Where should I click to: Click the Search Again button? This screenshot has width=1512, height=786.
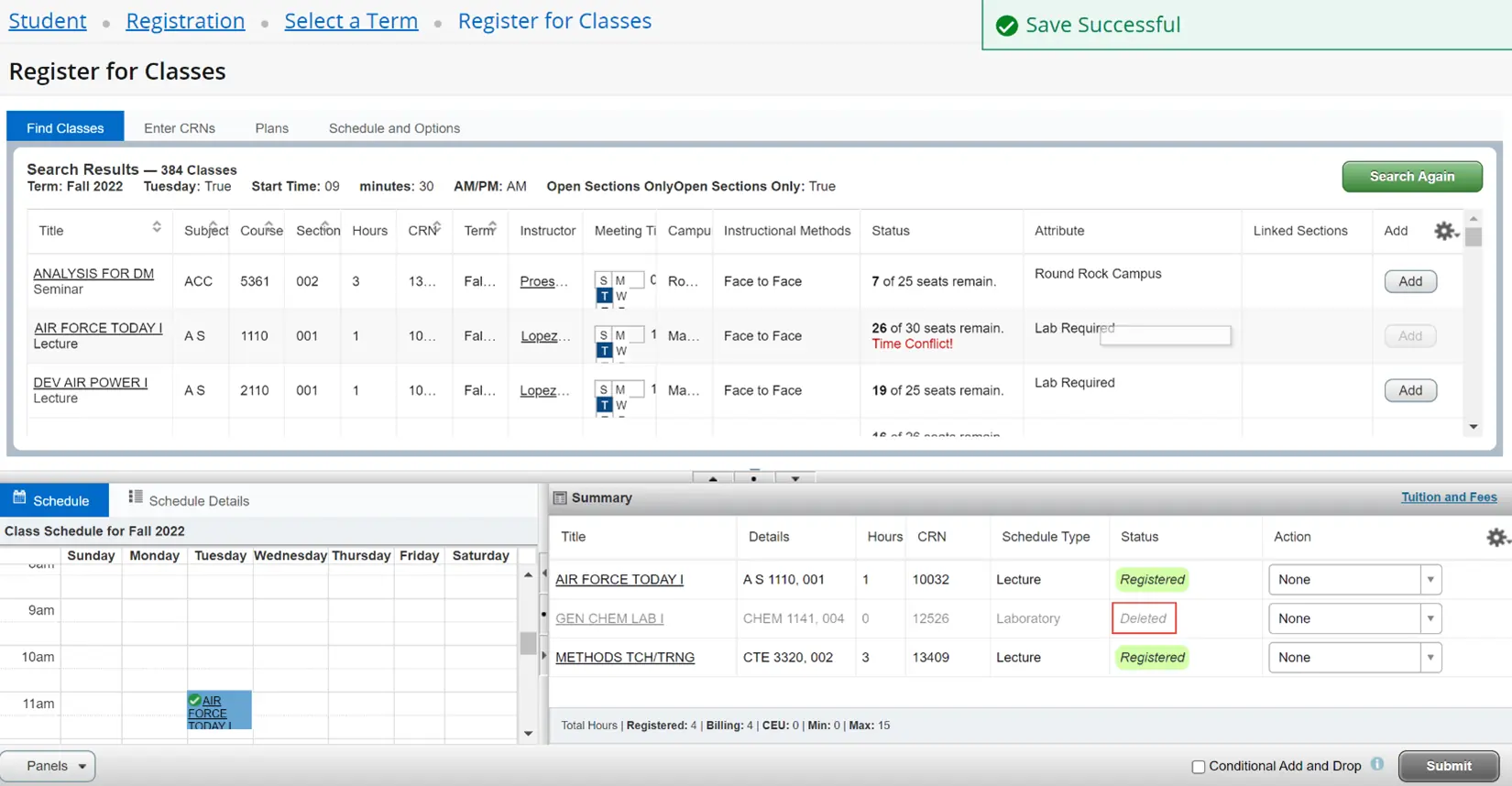coord(1412,176)
